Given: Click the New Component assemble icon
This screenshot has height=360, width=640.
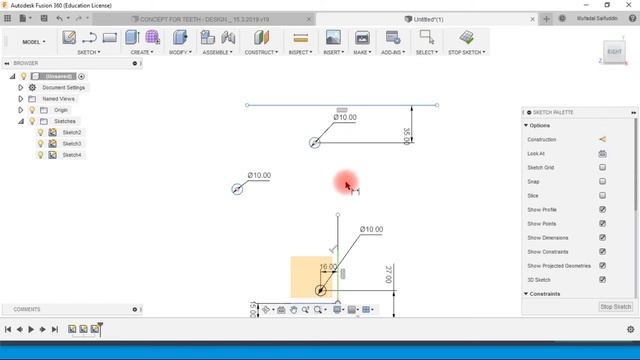Looking at the screenshot, I should click(x=207, y=38).
